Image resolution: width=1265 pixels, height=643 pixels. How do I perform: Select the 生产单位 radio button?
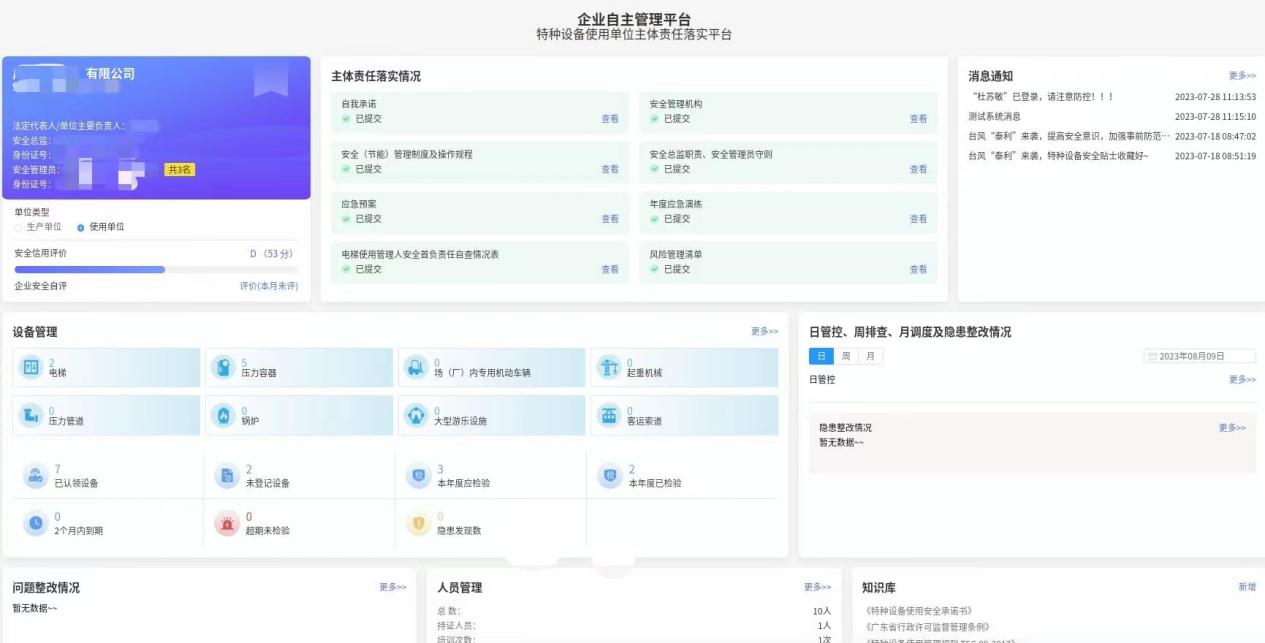coord(18,227)
